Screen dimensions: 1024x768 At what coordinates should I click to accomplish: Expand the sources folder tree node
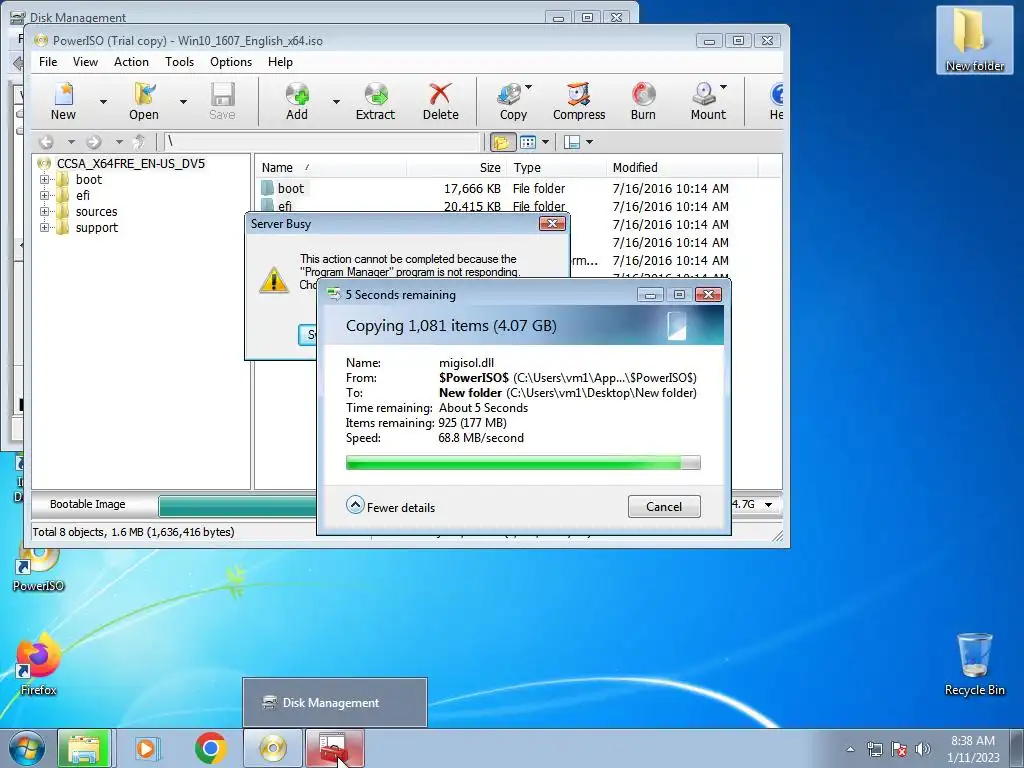[x=44, y=212]
